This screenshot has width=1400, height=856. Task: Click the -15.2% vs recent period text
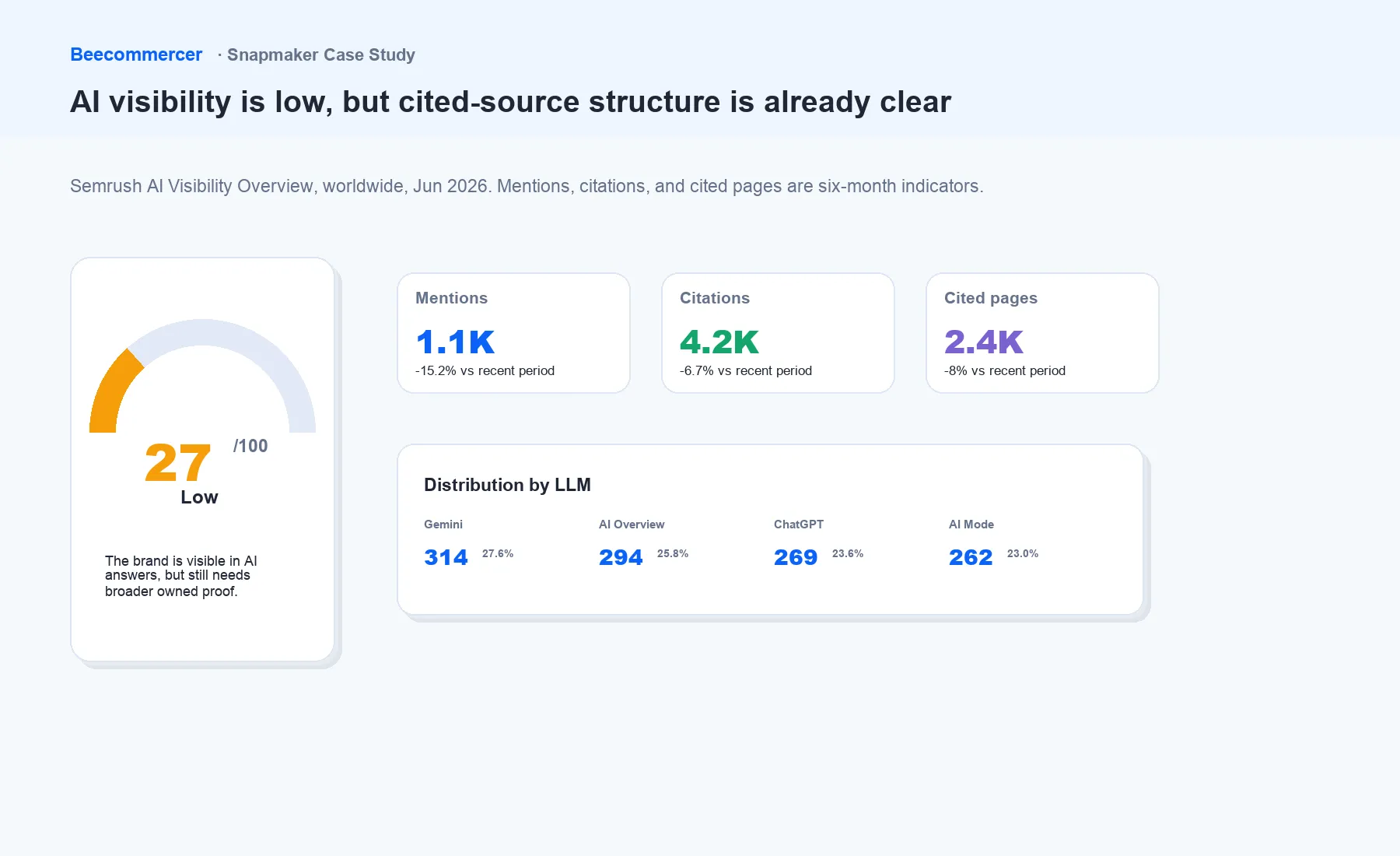tap(485, 370)
